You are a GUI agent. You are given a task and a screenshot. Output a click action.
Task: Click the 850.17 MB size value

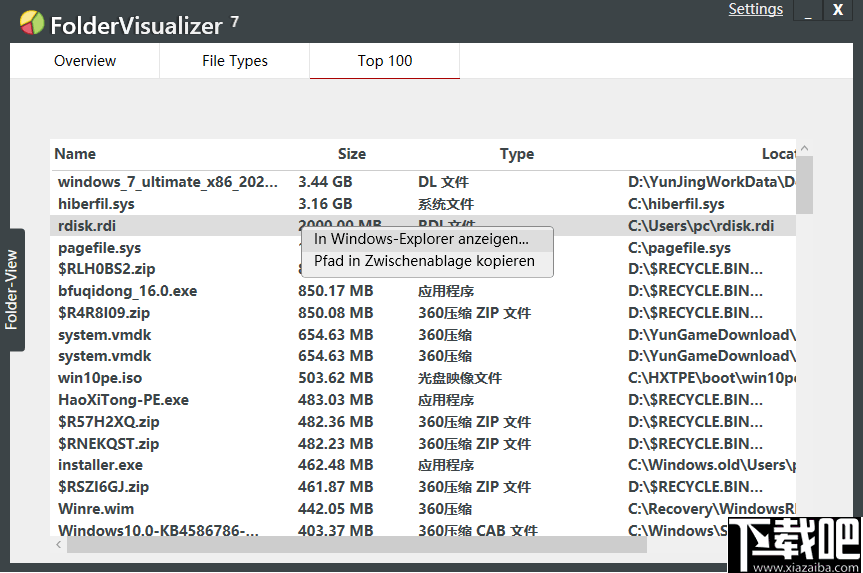point(336,291)
